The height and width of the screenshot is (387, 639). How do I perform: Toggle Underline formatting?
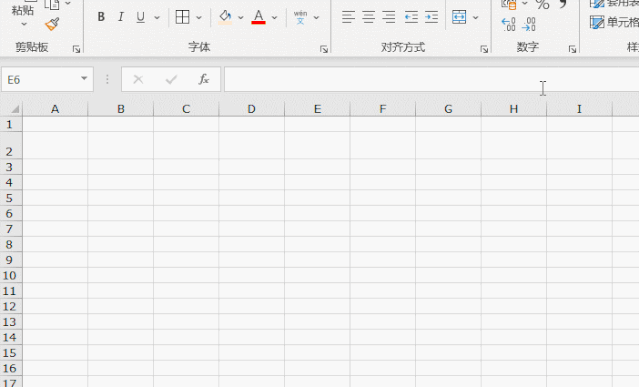141,17
